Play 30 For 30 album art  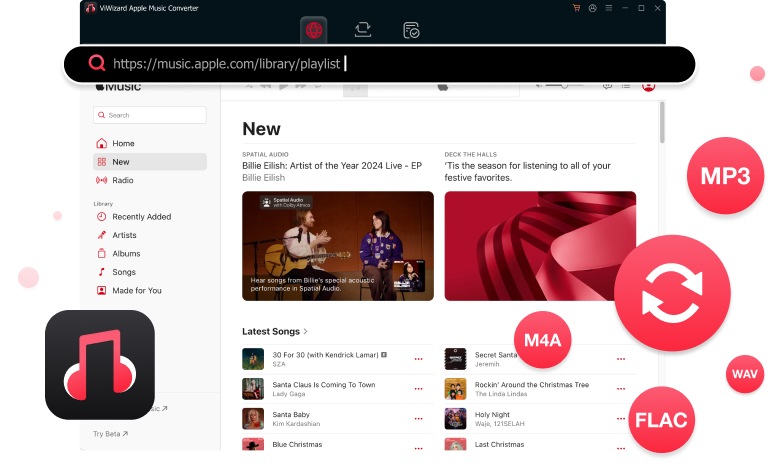[253, 359]
